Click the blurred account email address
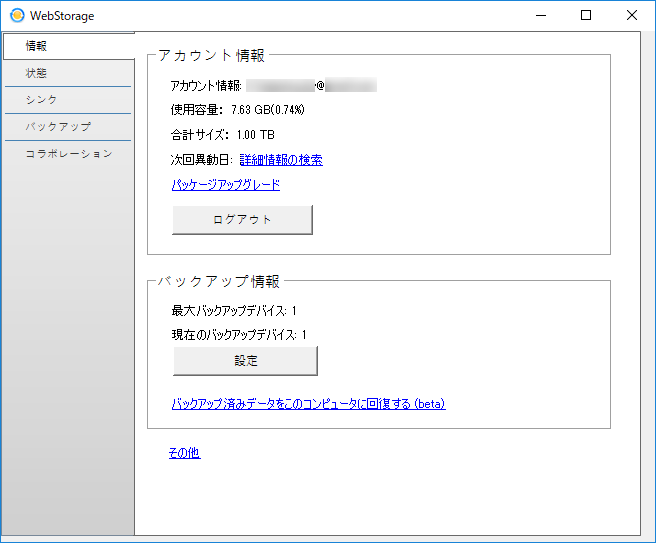This screenshot has width=656, height=543. click(x=311, y=85)
